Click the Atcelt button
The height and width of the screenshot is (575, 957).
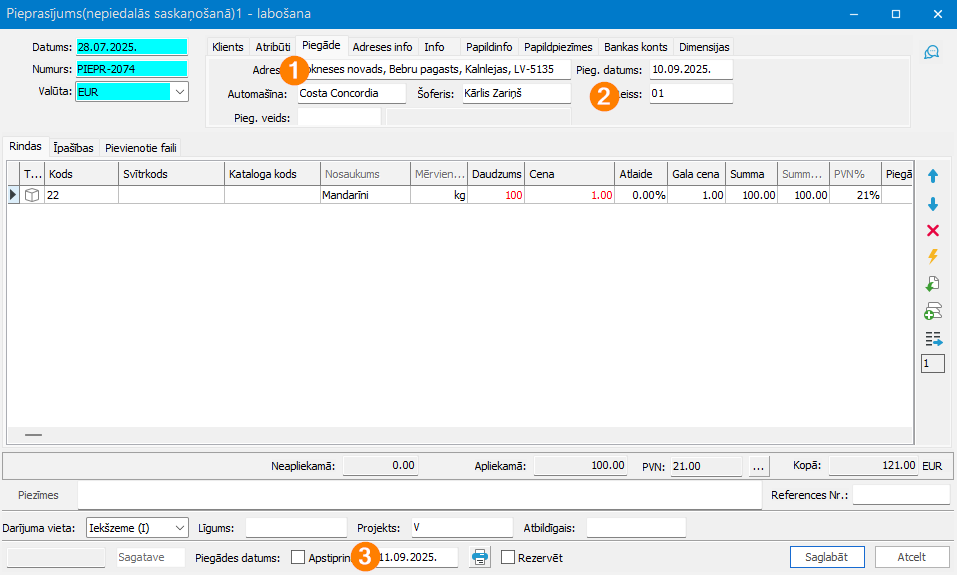click(912, 557)
